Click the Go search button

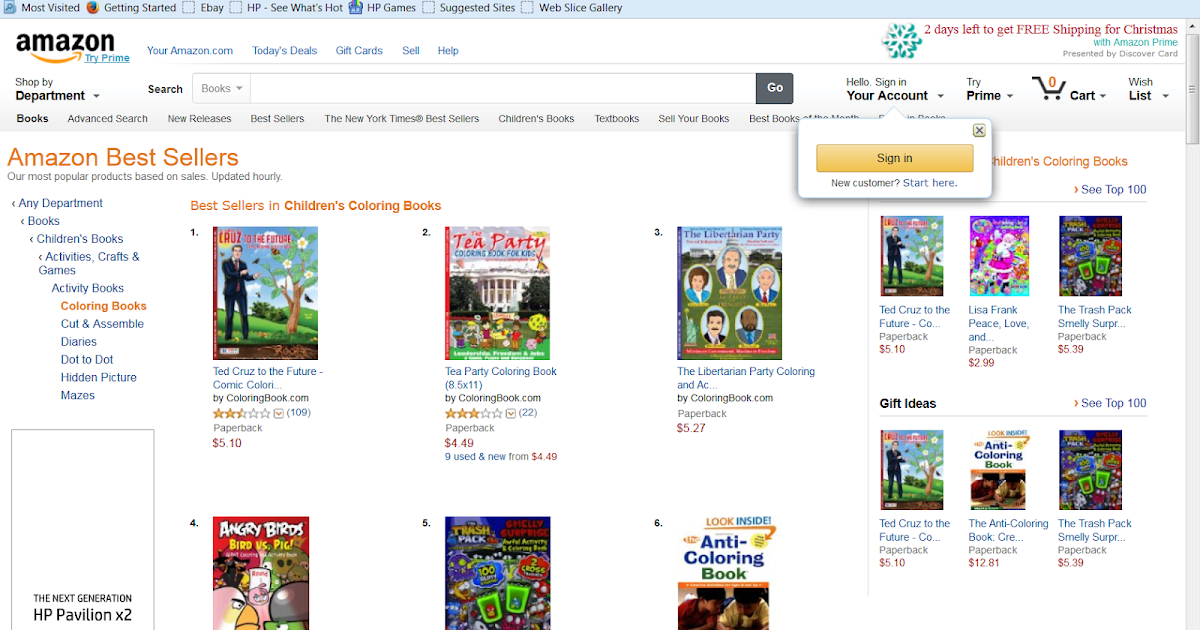point(775,88)
